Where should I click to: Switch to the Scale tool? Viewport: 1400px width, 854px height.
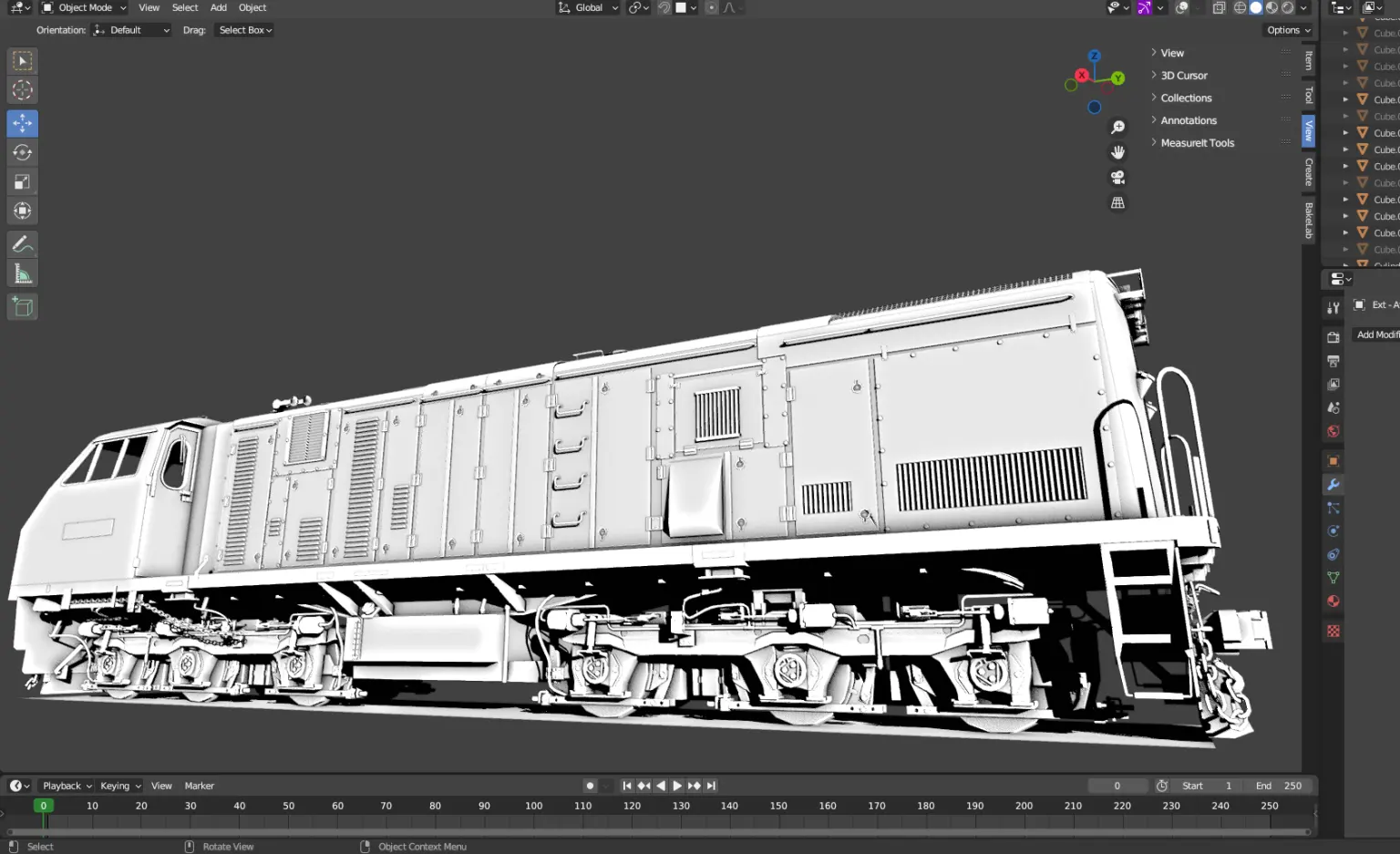(23, 181)
